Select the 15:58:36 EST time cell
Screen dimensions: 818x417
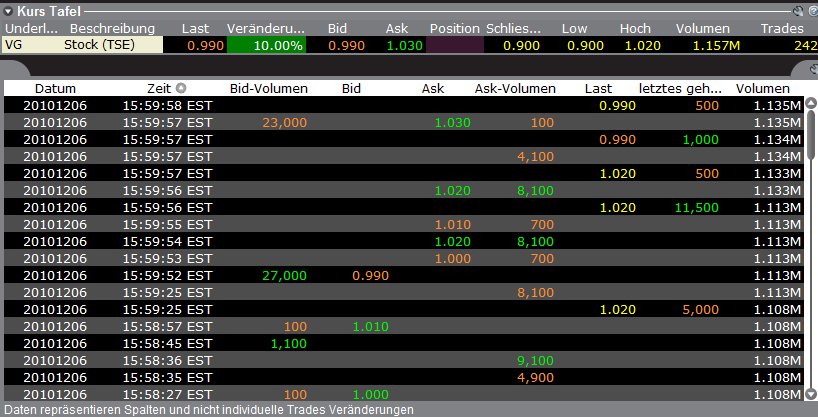(167, 361)
